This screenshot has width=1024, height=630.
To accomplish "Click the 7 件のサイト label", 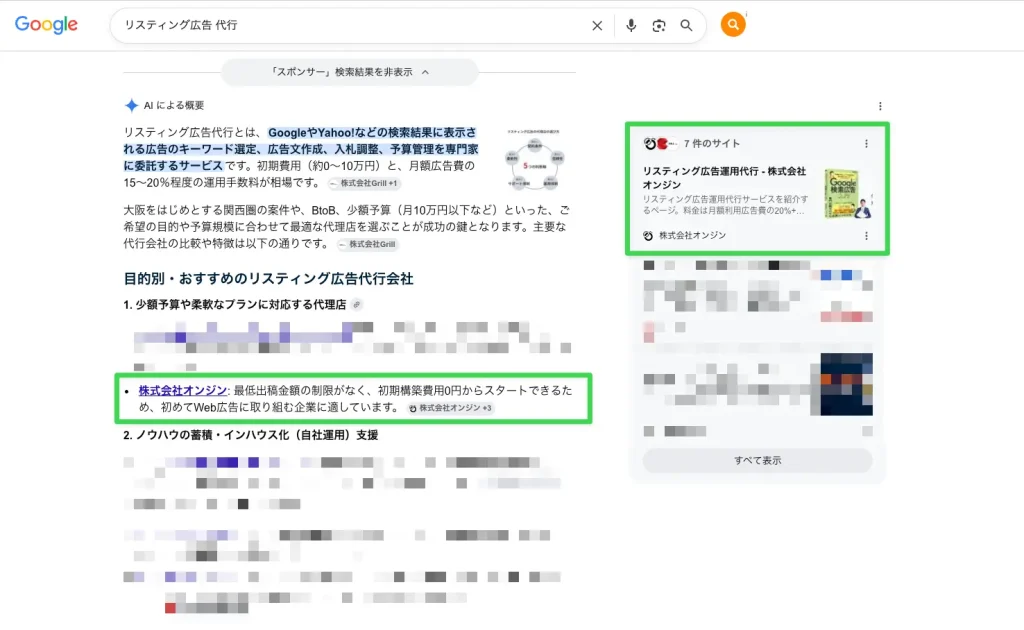I will pyautogui.click(x=712, y=144).
